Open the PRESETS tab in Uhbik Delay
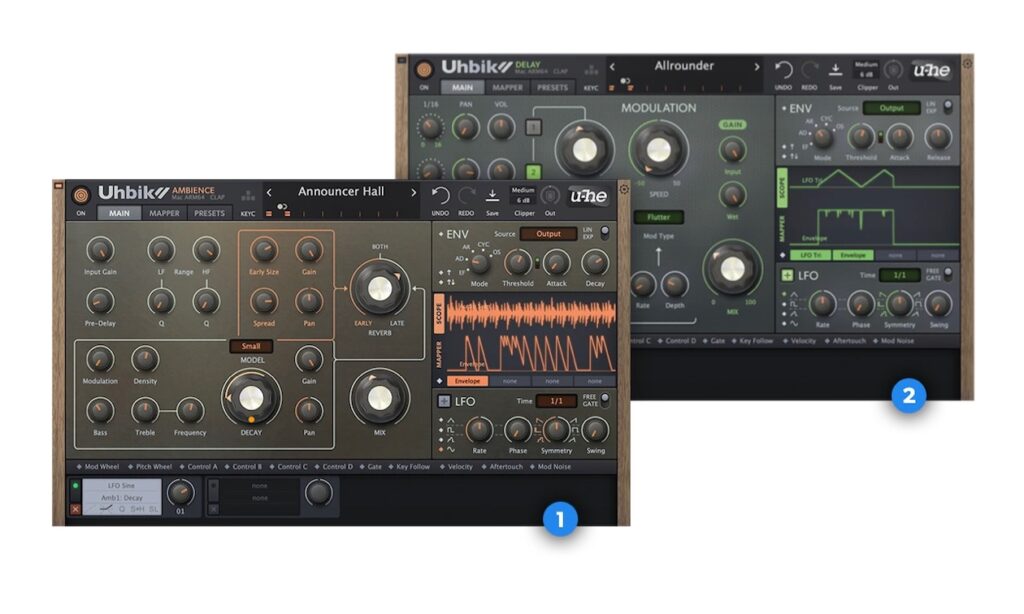Screen dimensions: 1024x614 (x=553, y=87)
